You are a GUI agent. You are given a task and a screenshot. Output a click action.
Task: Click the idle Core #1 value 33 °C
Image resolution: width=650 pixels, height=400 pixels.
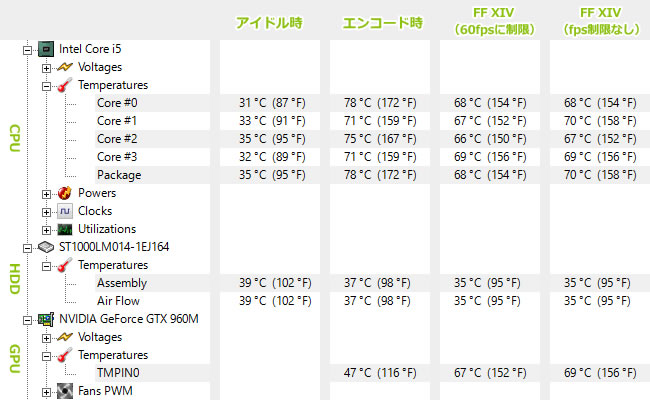click(272, 121)
